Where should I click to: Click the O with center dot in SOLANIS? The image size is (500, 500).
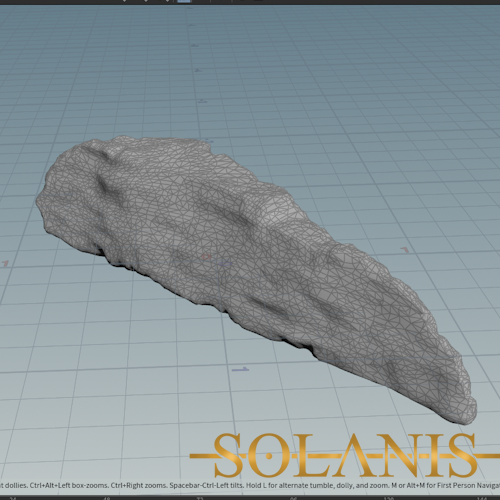269,455
